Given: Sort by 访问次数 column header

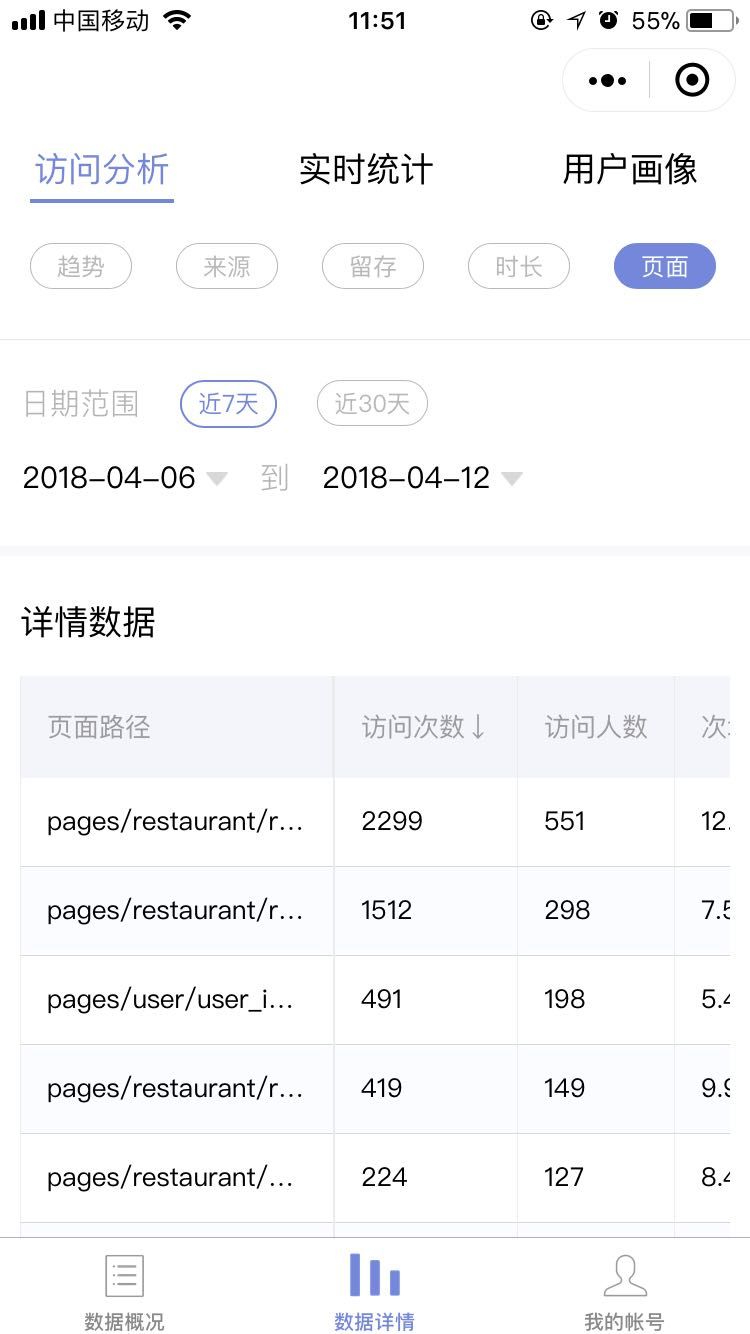Looking at the screenshot, I should click(x=425, y=727).
